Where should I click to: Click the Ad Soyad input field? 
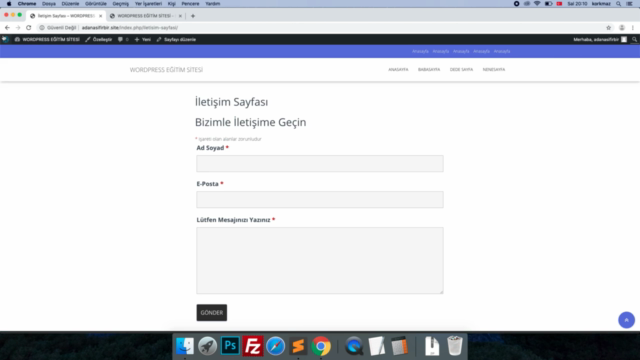[320, 163]
